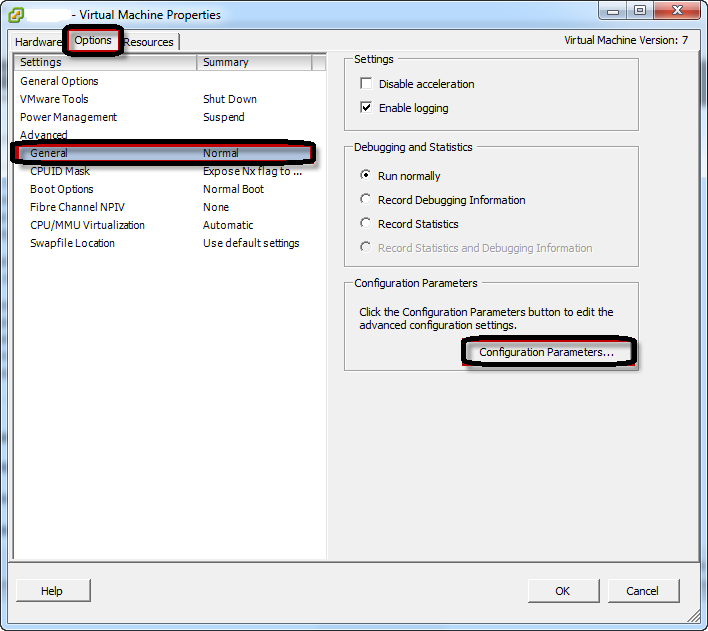
Task: Open the Configuration Parameters dialog
Action: pyautogui.click(x=547, y=352)
